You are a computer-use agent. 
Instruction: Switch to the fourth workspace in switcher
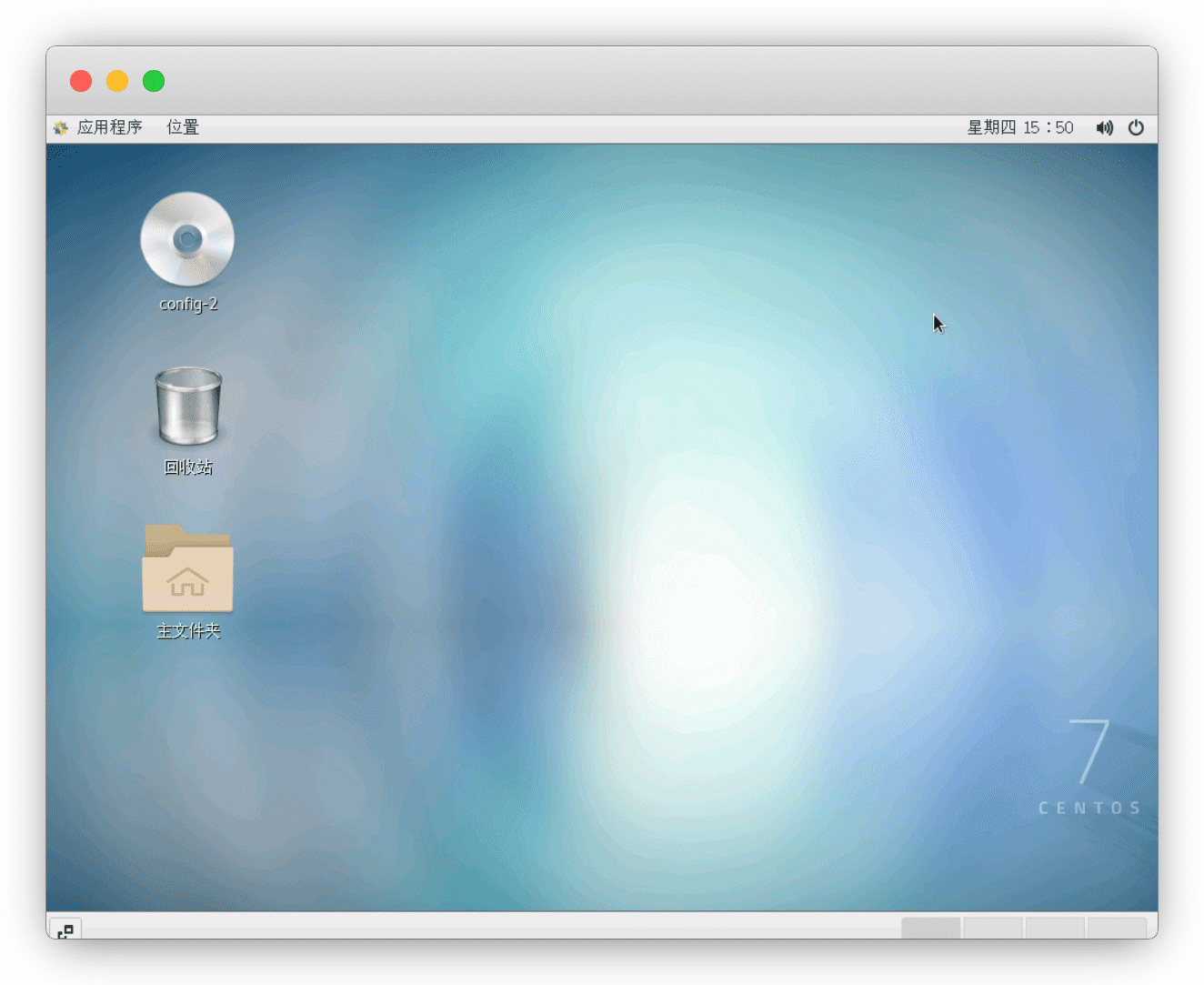1117,928
